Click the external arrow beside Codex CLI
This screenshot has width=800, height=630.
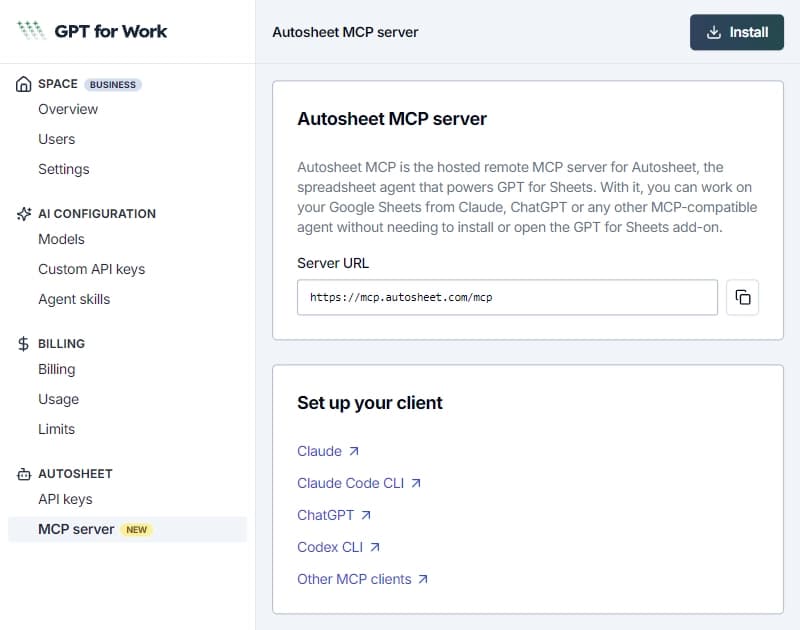pos(375,547)
